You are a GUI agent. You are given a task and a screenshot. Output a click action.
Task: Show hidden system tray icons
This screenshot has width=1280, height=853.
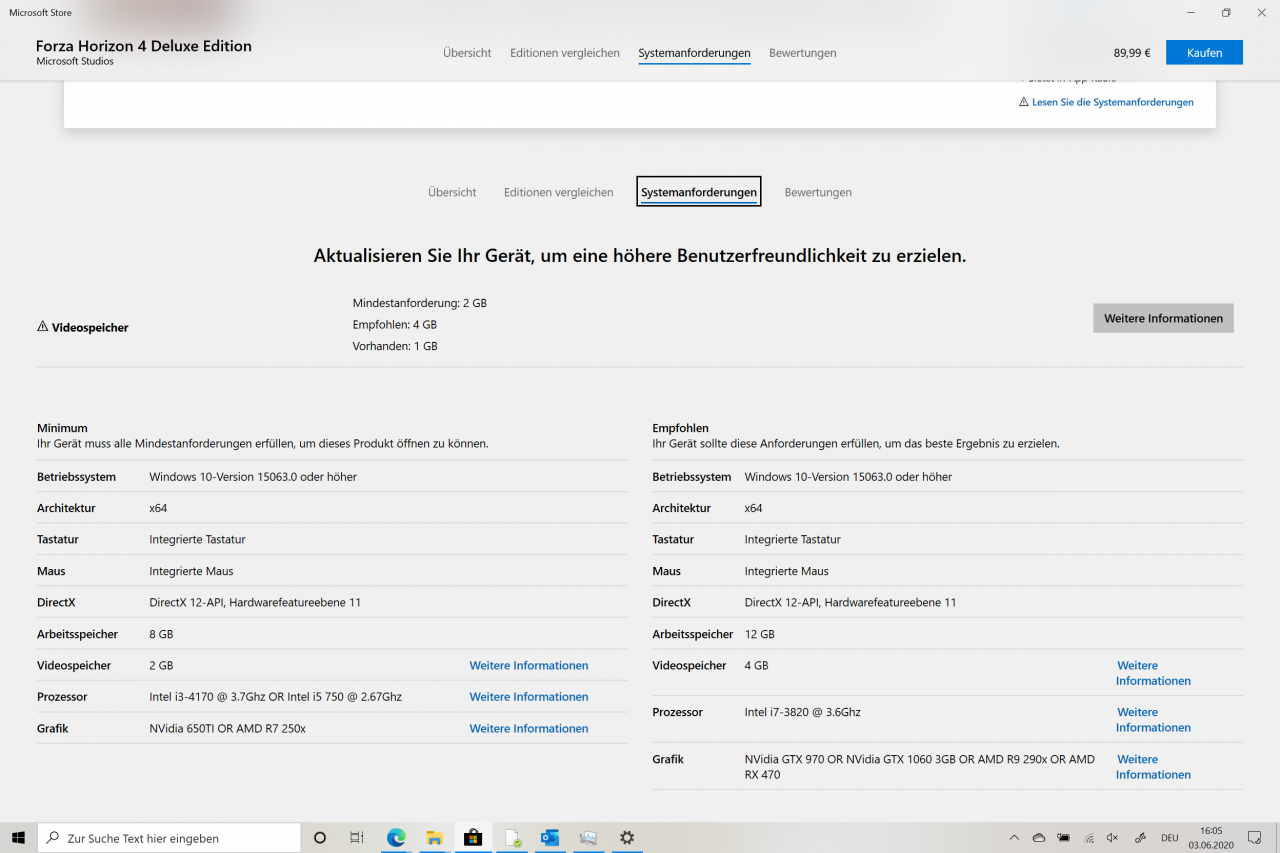[x=1014, y=838]
